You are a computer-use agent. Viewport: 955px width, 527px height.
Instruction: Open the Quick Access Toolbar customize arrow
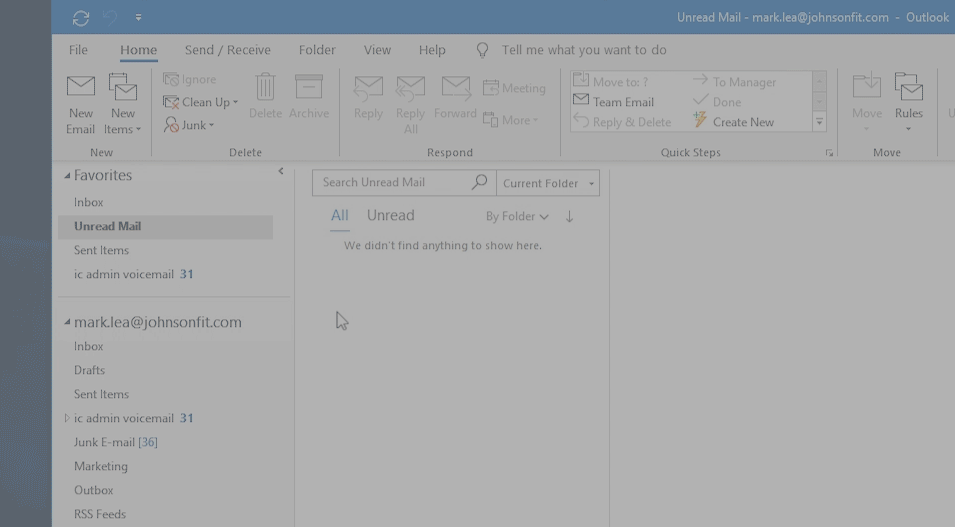pyautogui.click(x=138, y=18)
